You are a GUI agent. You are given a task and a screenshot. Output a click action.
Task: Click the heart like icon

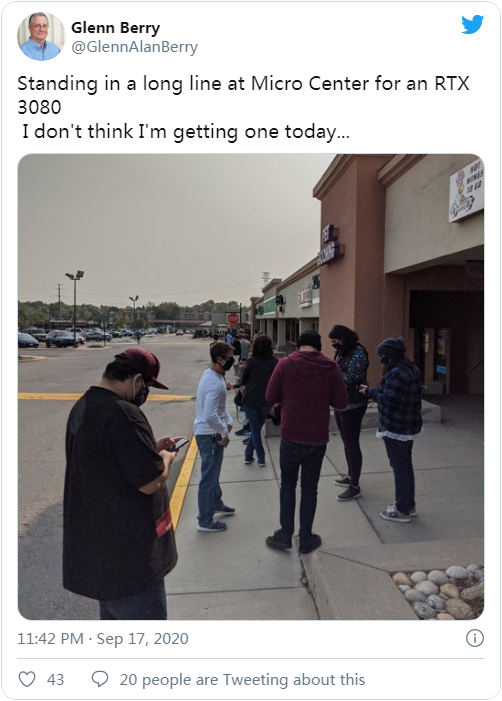tap(27, 679)
